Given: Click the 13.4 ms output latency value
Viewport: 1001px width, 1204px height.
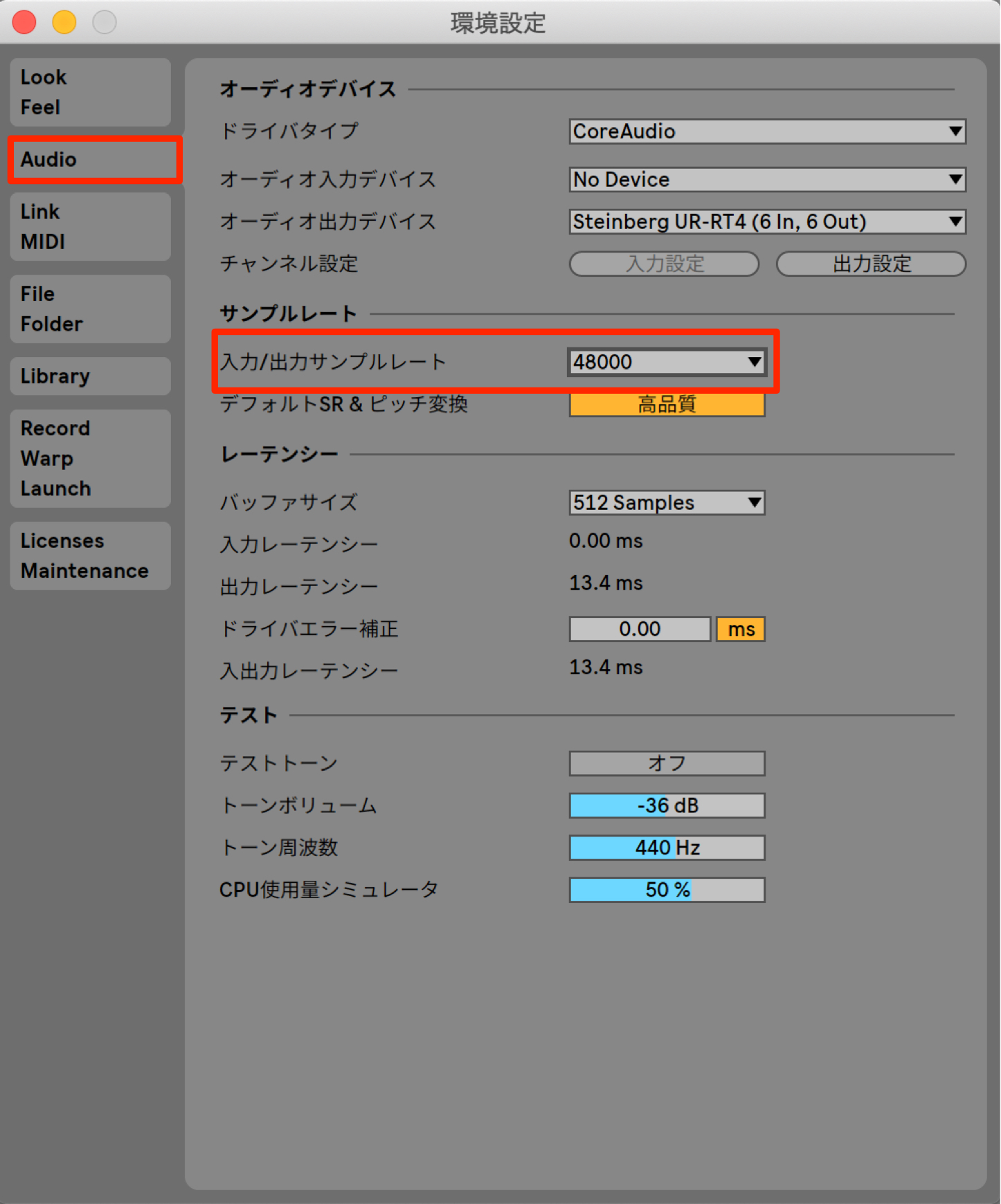Looking at the screenshot, I should click(x=606, y=583).
